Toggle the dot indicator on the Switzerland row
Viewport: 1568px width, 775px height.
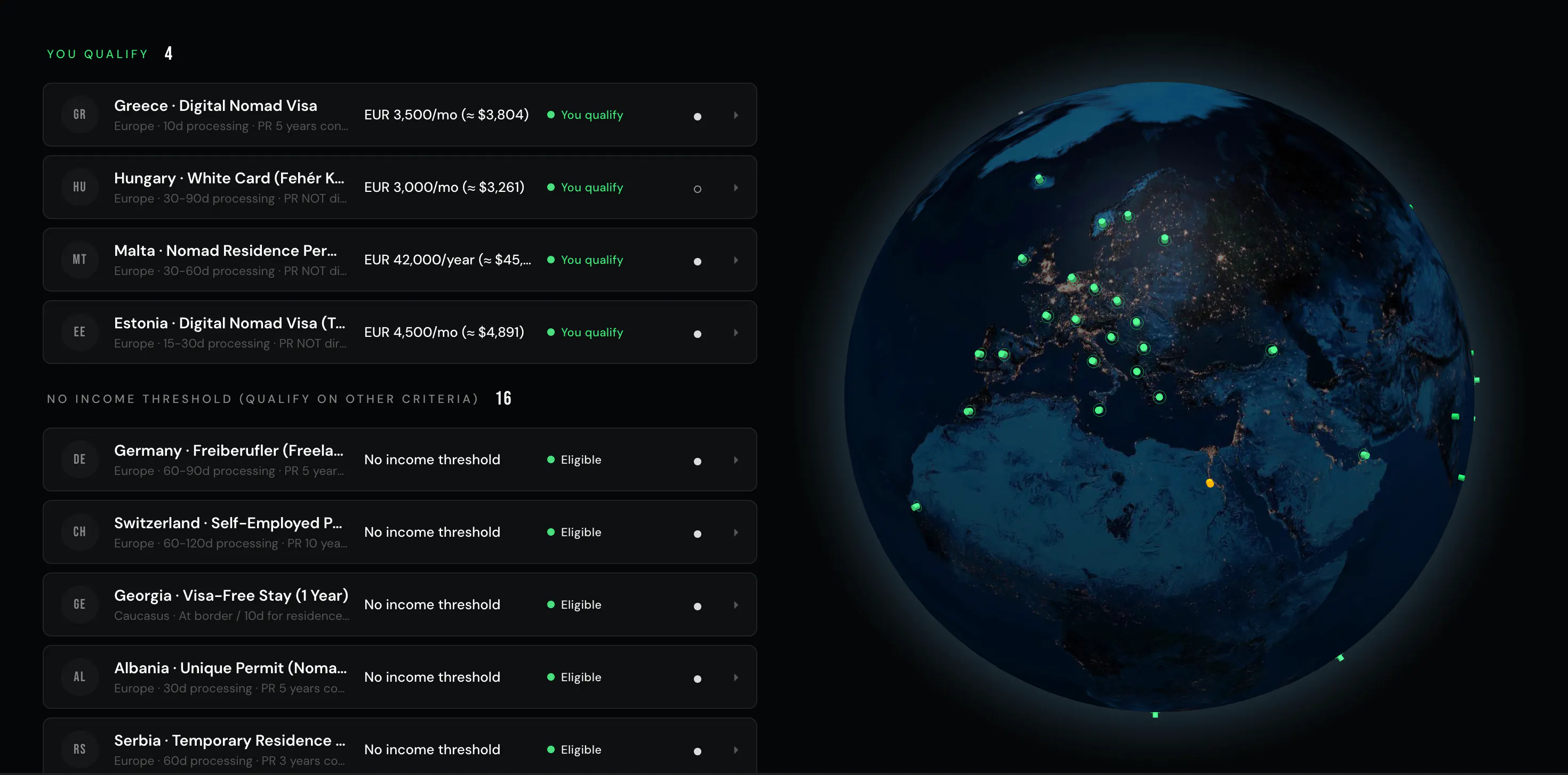(698, 534)
